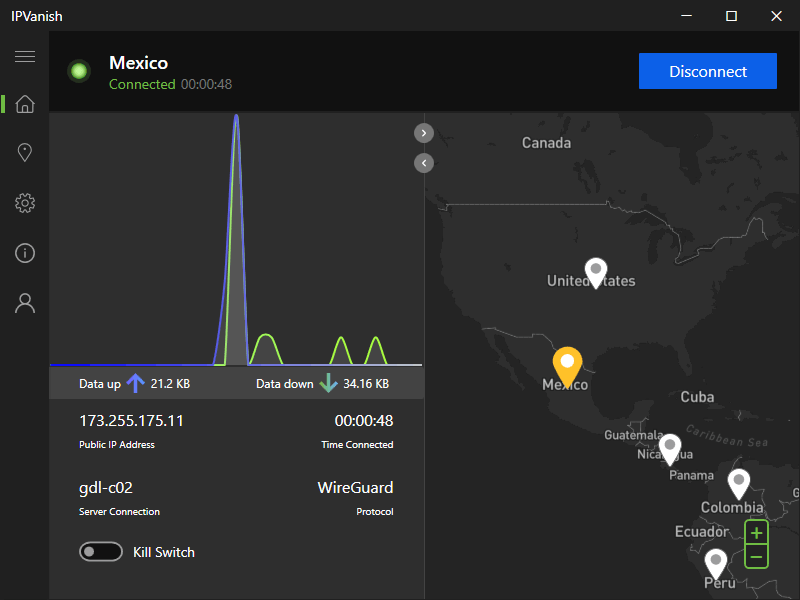Open the hamburger navigation menu

coord(24,57)
